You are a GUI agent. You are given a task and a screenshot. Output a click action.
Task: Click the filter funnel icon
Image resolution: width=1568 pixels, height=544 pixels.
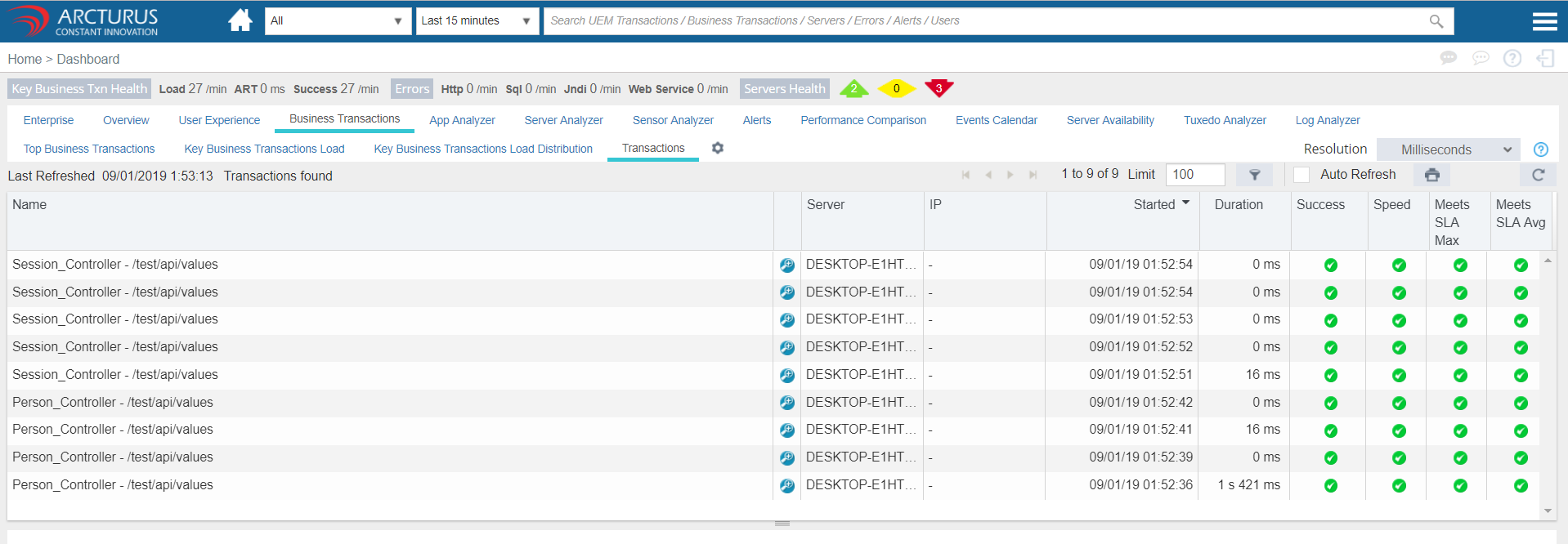[1254, 175]
